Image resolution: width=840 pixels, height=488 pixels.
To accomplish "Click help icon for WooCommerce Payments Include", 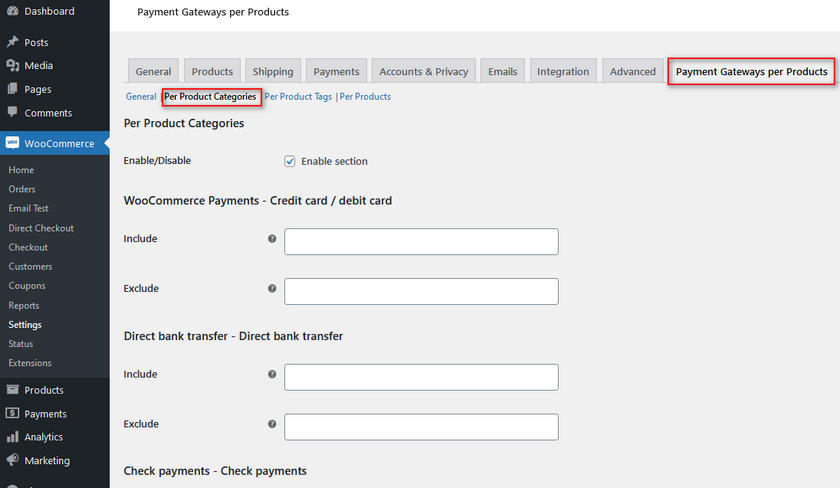I will (x=272, y=239).
